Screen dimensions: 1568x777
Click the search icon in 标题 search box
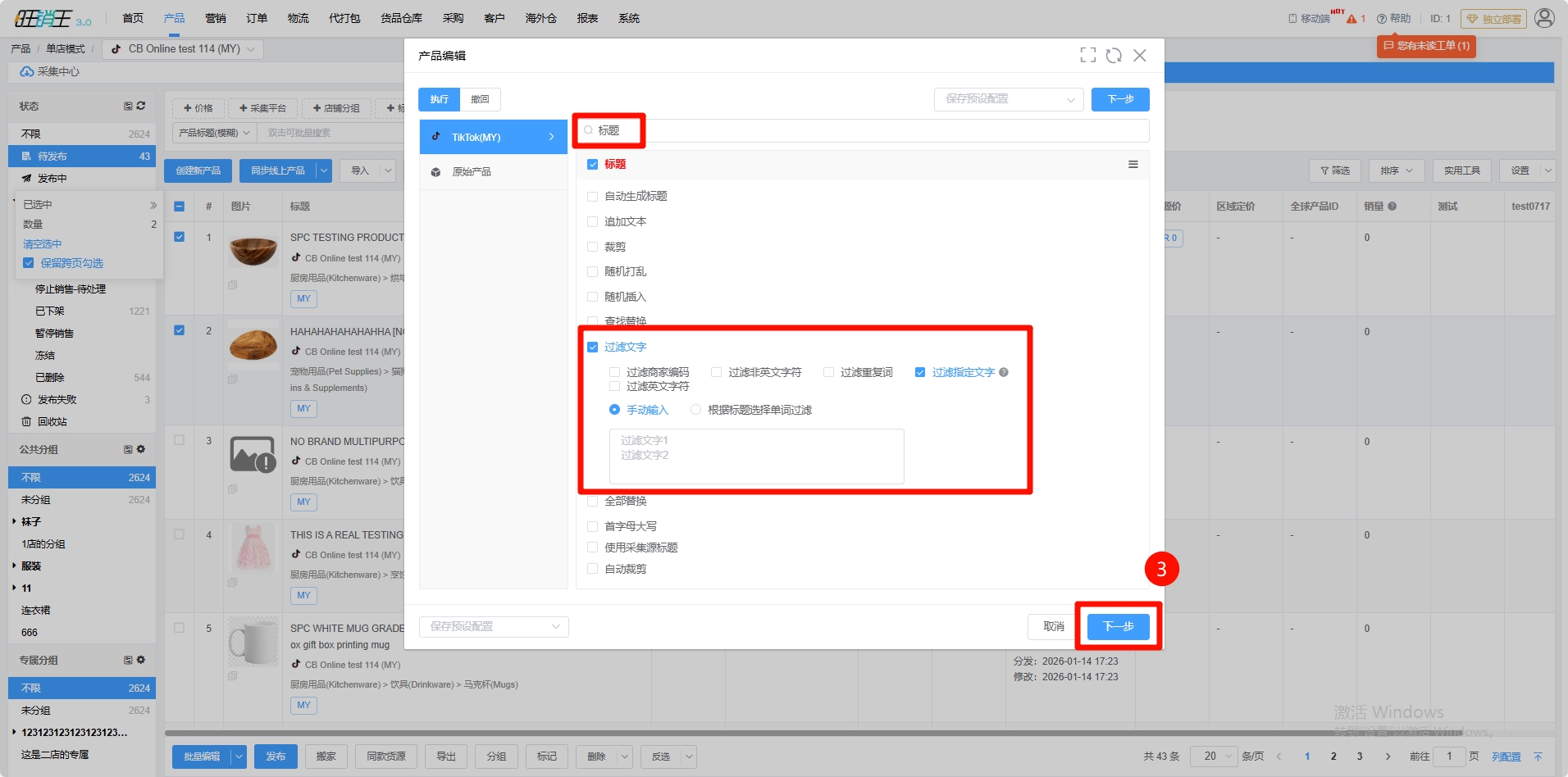[x=588, y=131]
